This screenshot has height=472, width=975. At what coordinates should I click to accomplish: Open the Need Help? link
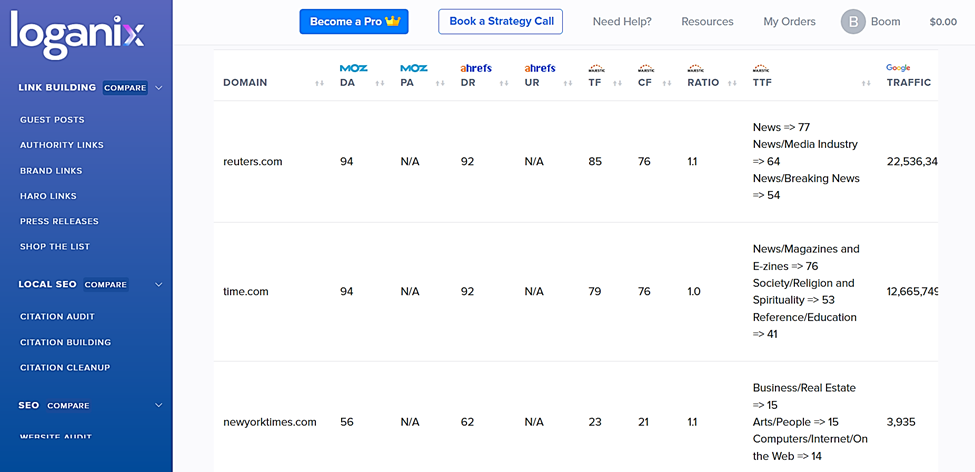coord(622,22)
